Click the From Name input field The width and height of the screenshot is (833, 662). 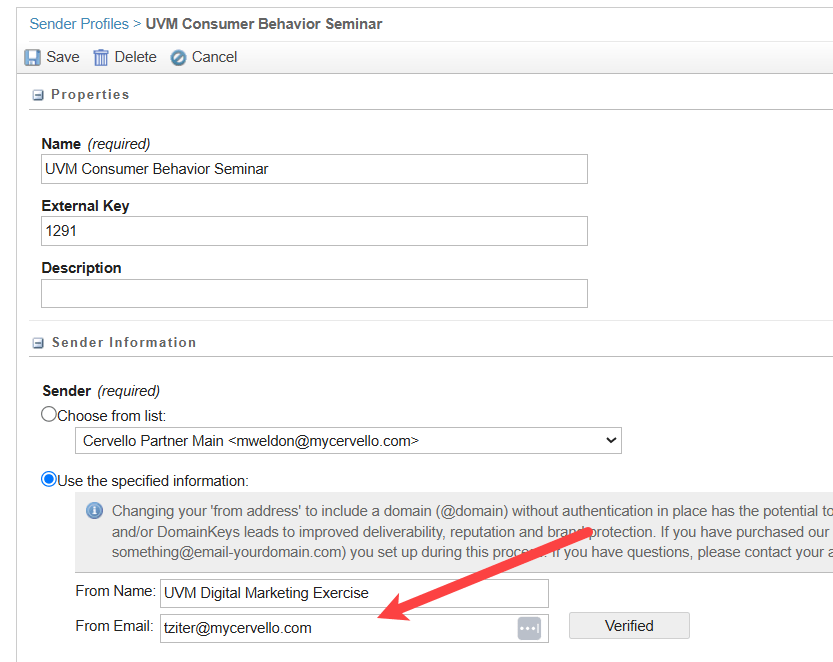[354, 593]
